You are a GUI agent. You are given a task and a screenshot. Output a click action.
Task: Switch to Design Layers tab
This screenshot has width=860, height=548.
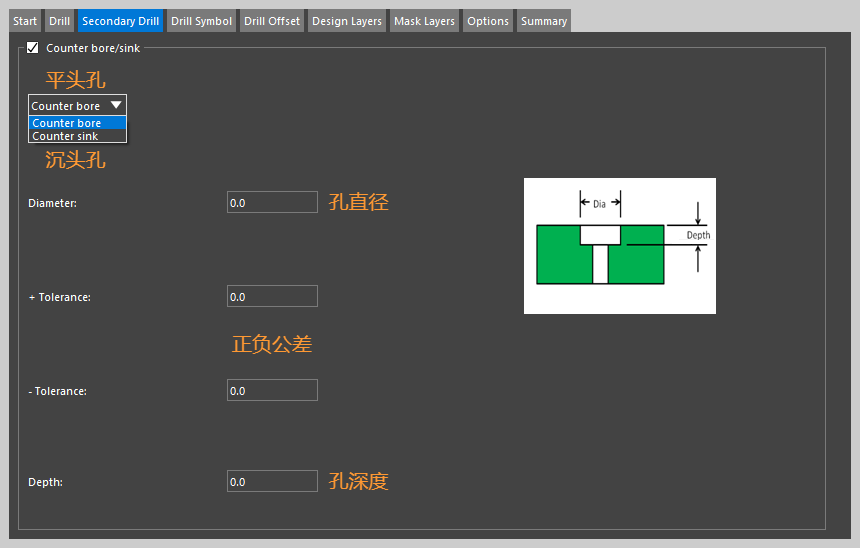coord(346,21)
